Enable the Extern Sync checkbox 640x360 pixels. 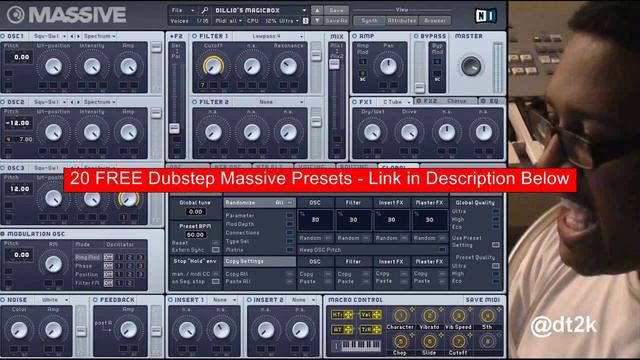coord(216,250)
